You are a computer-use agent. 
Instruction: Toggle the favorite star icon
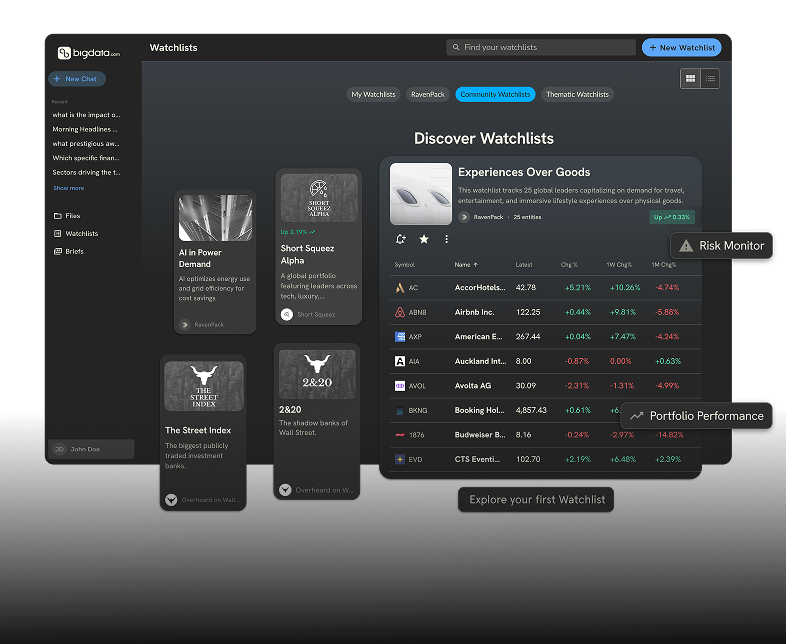tap(424, 239)
